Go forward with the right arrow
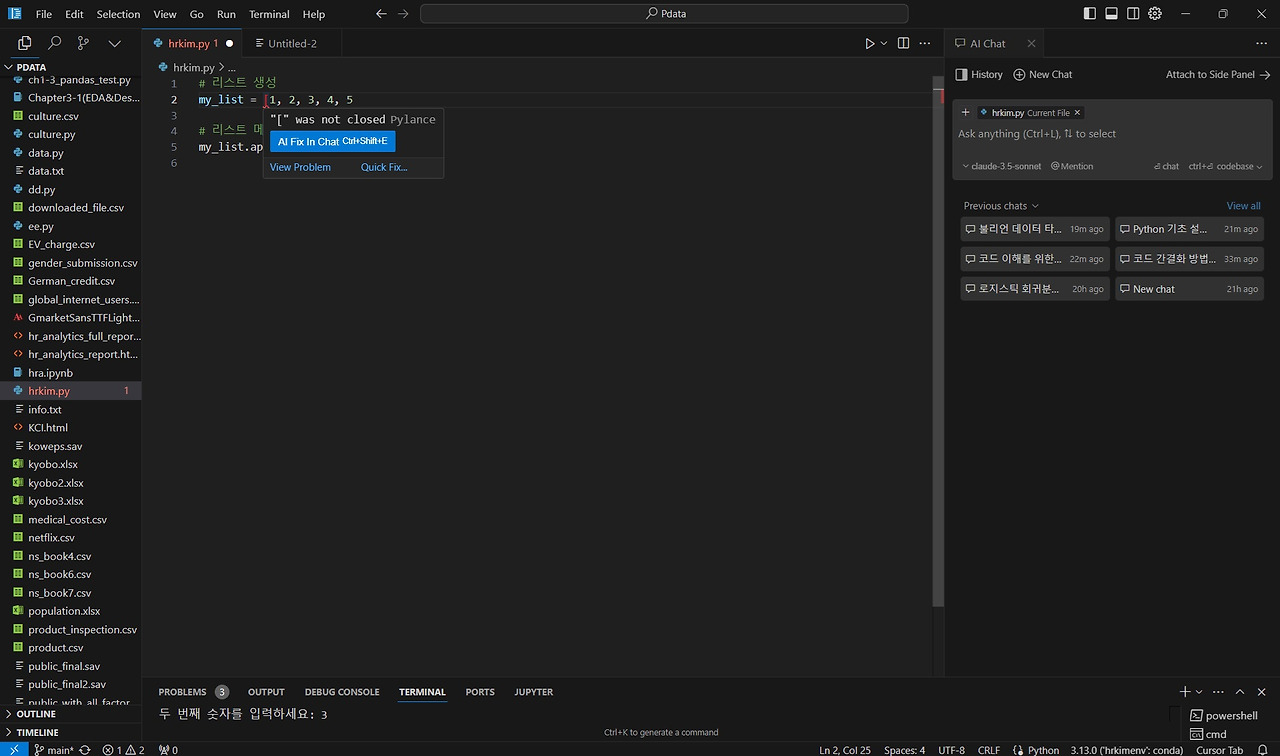Screen dimensions: 1280x756 [x=403, y=14]
